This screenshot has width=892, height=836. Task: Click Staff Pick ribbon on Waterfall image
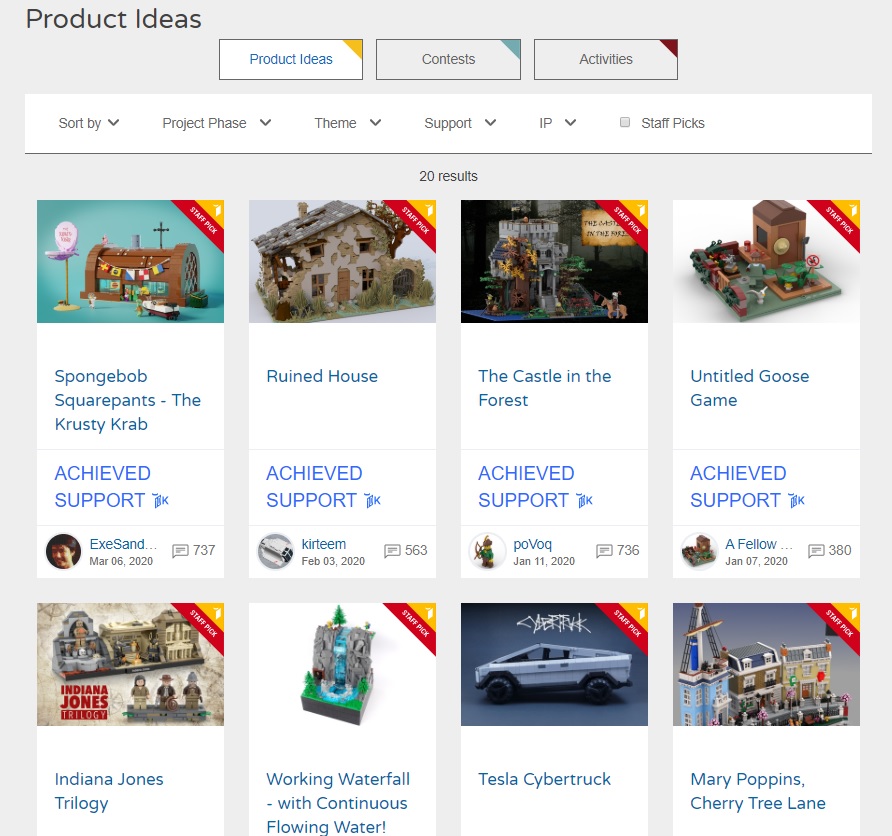click(x=415, y=624)
